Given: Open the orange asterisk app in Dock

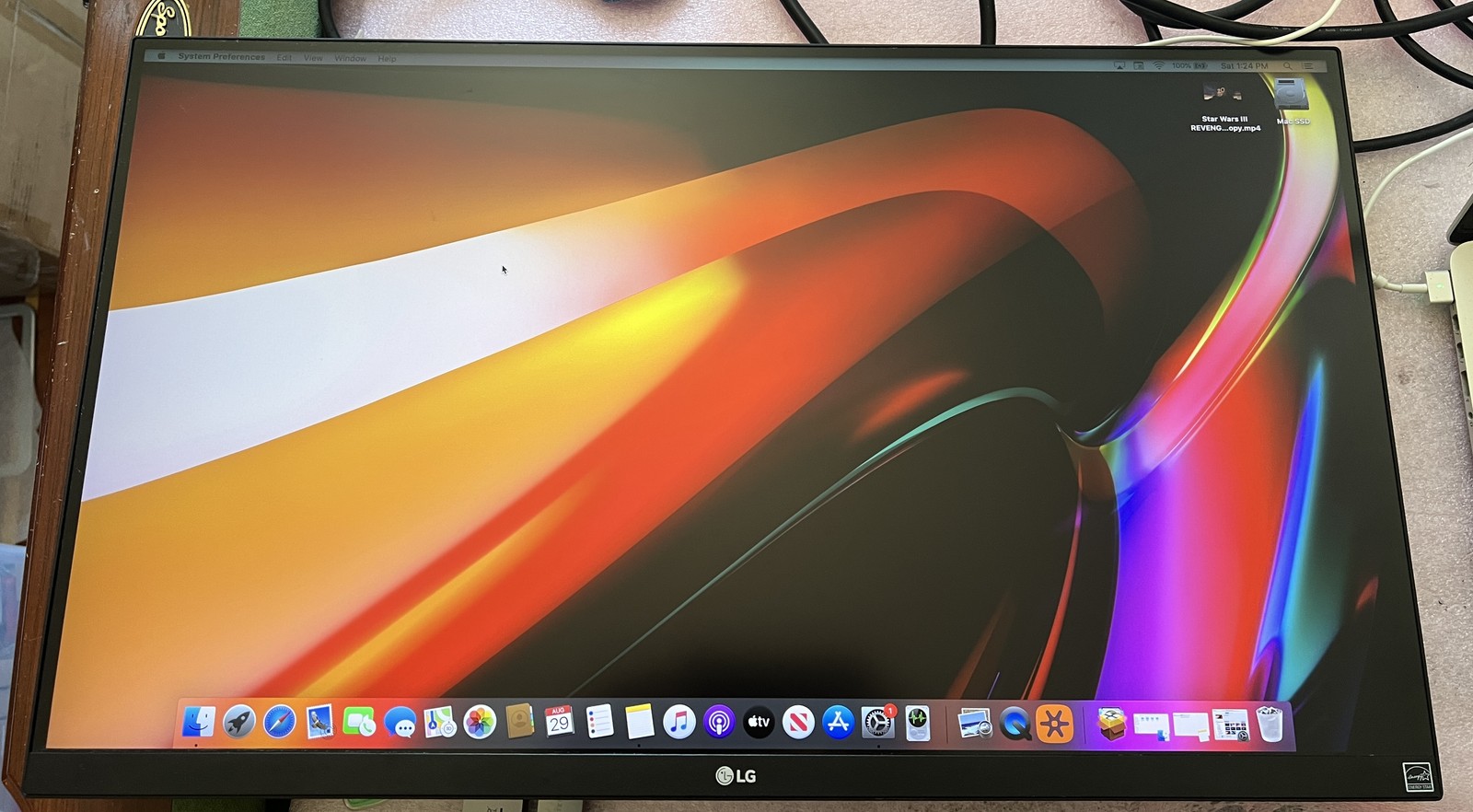Looking at the screenshot, I should pyautogui.click(x=1055, y=725).
